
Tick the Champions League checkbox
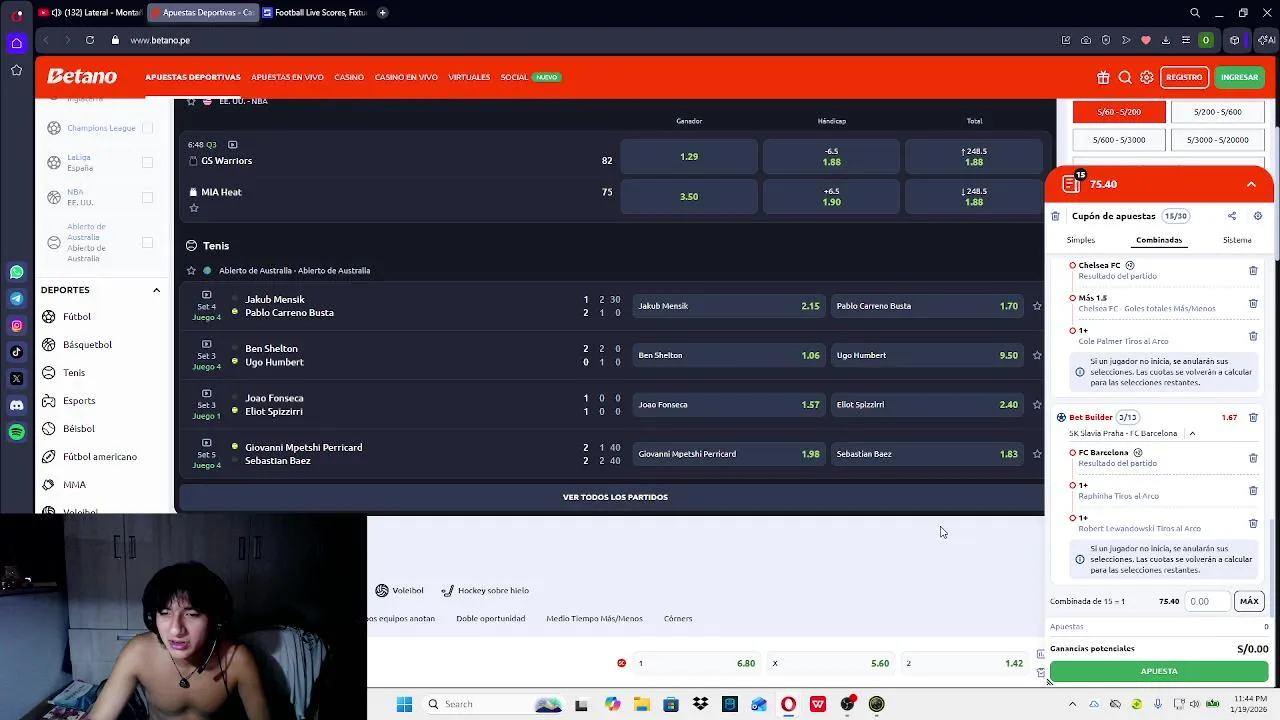148,128
